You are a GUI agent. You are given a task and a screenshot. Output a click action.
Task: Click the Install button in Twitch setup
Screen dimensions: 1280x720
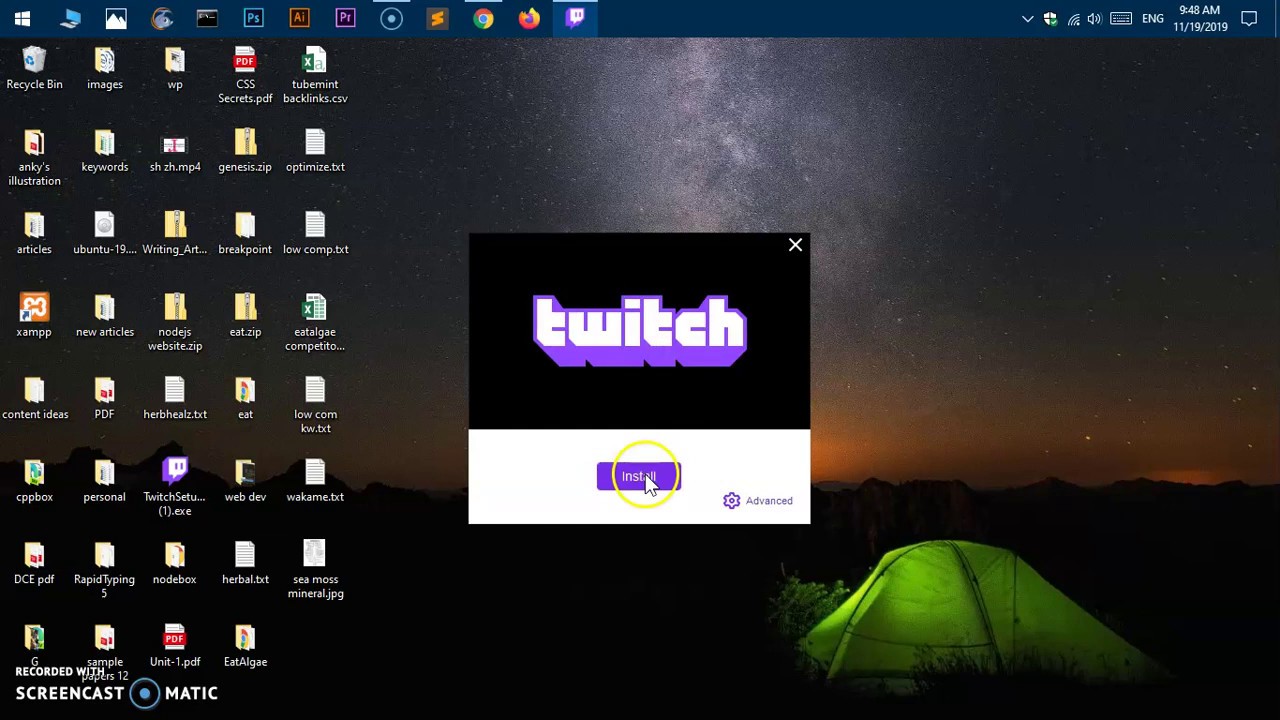638,476
